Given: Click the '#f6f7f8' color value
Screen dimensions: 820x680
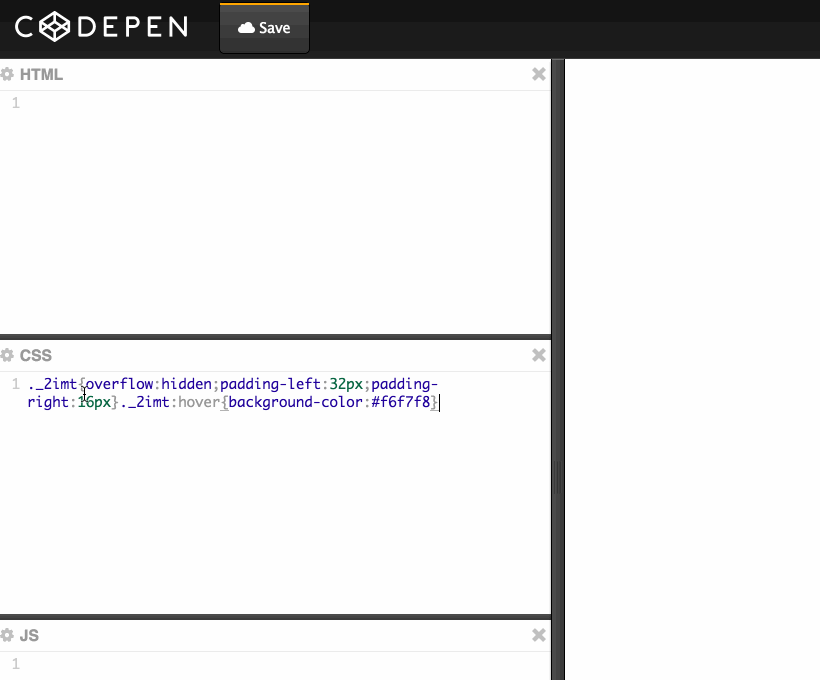Looking at the screenshot, I should point(401,402).
